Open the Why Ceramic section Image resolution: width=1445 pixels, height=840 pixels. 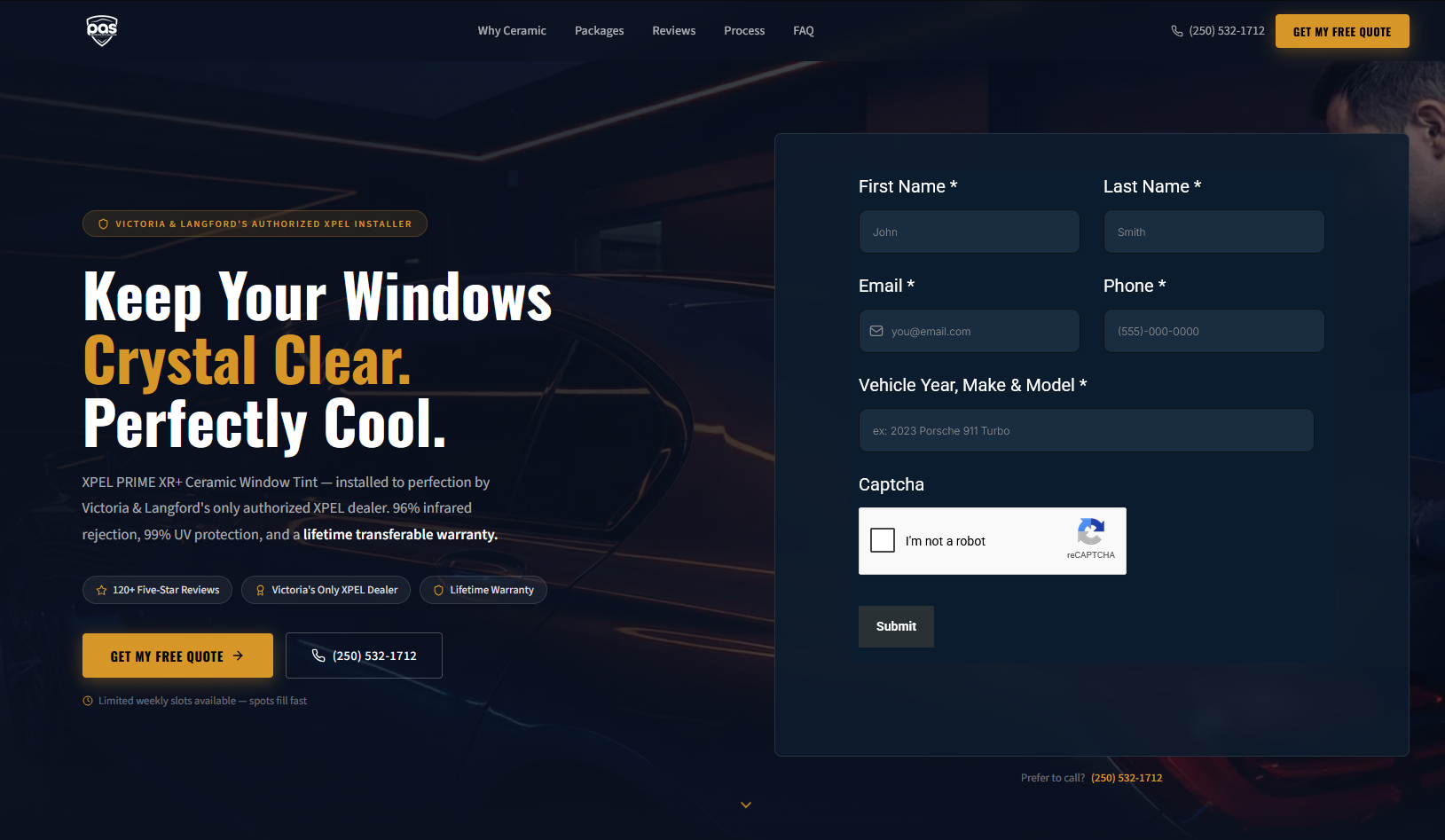pos(512,30)
